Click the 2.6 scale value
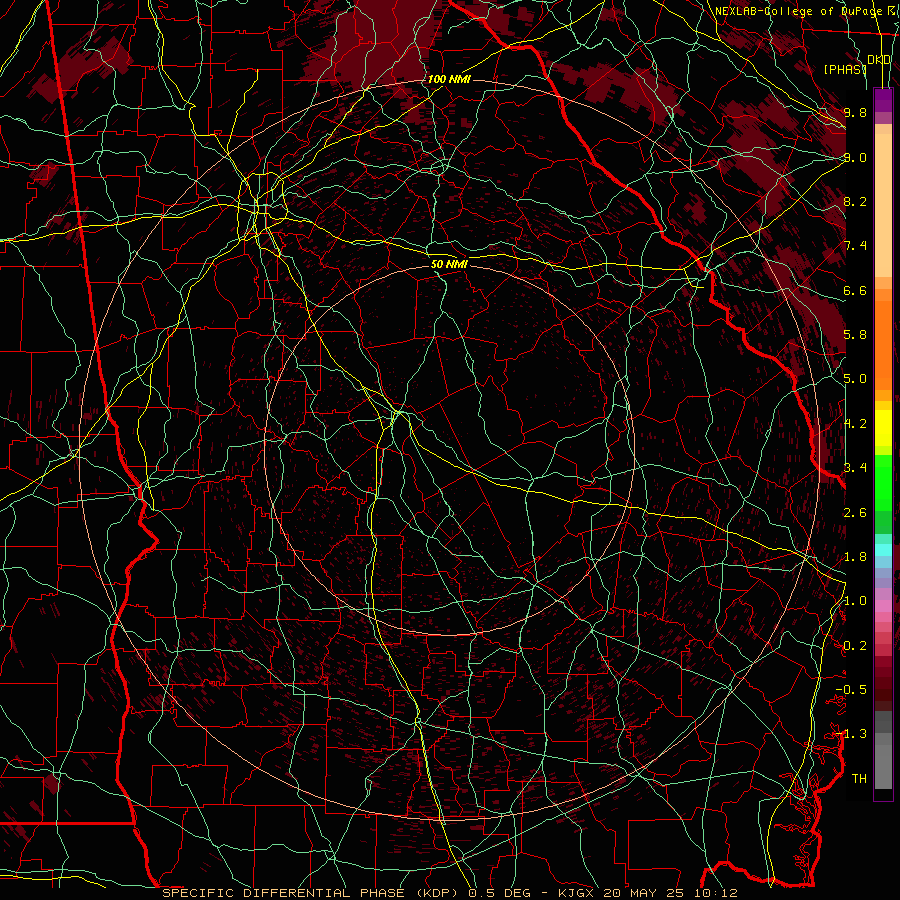Image resolution: width=900 pixels, height=900 pixels. click(855, 513)
